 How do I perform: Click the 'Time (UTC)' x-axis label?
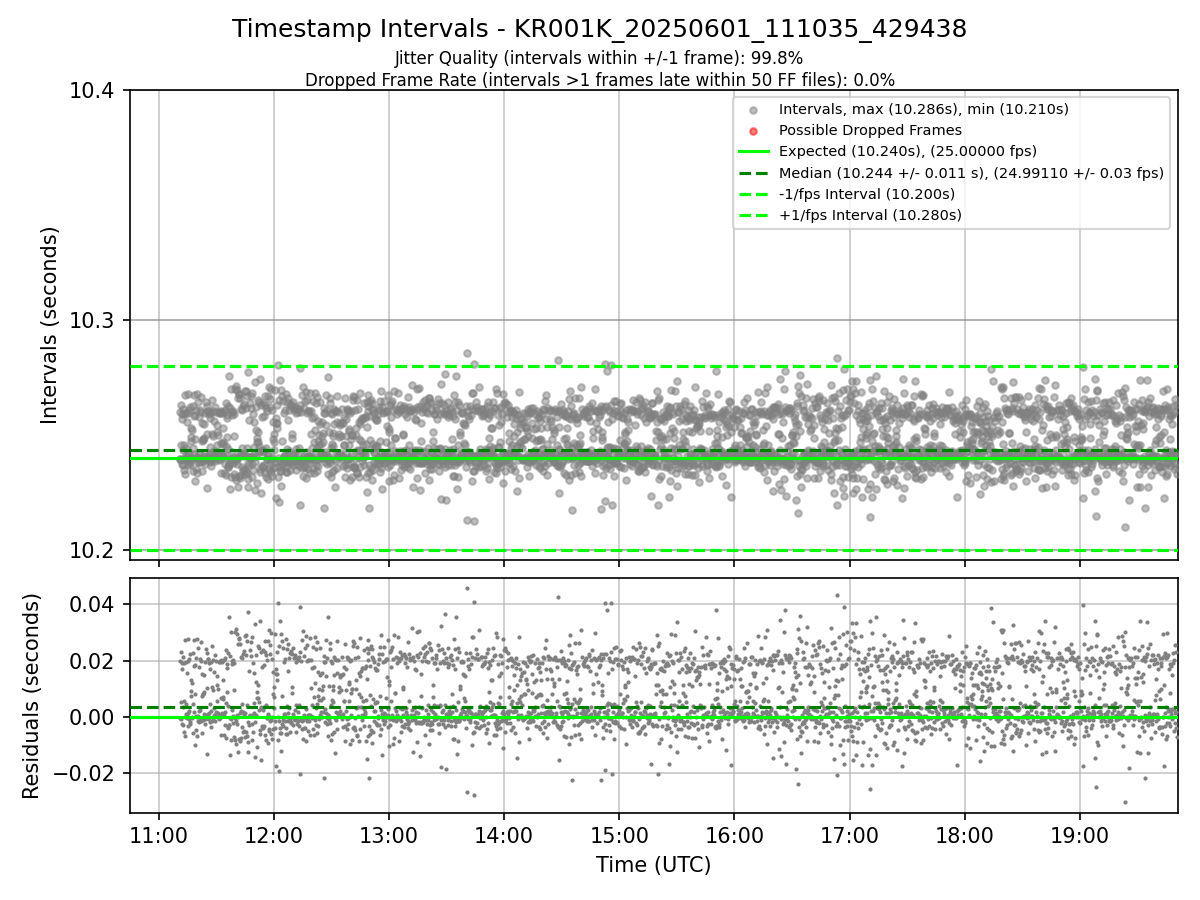pos(653,865)
